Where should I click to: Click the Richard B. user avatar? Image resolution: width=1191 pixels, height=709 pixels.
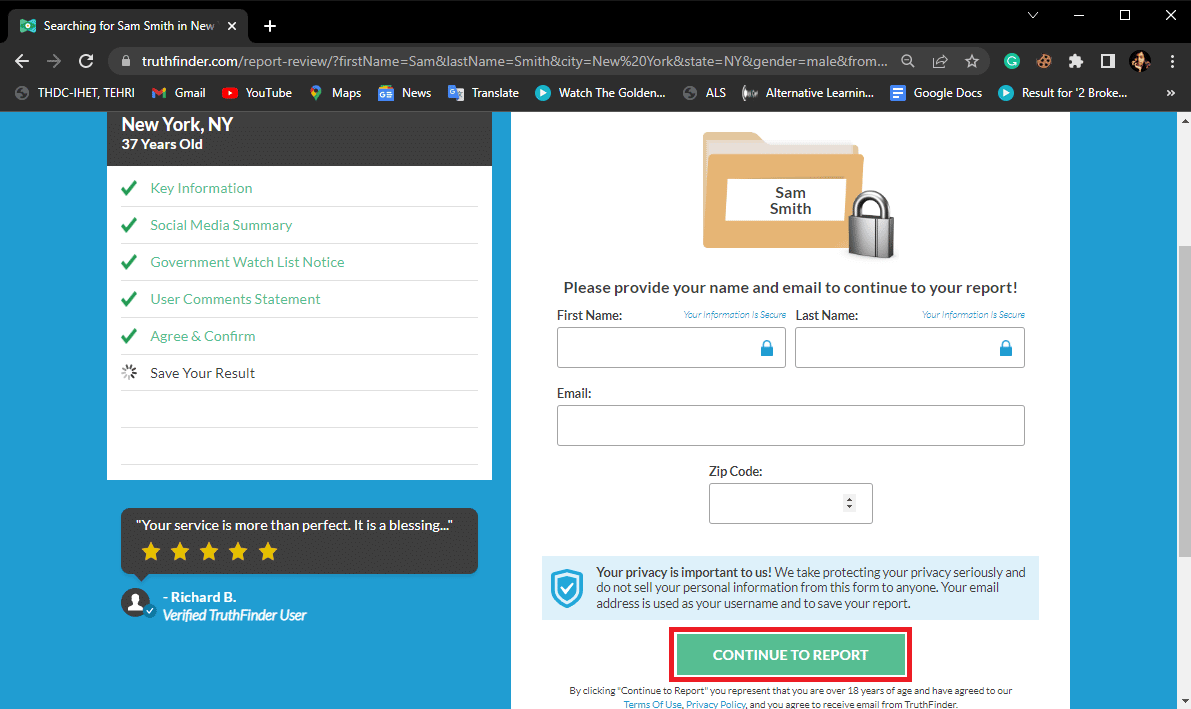click(x=136, y=603)
